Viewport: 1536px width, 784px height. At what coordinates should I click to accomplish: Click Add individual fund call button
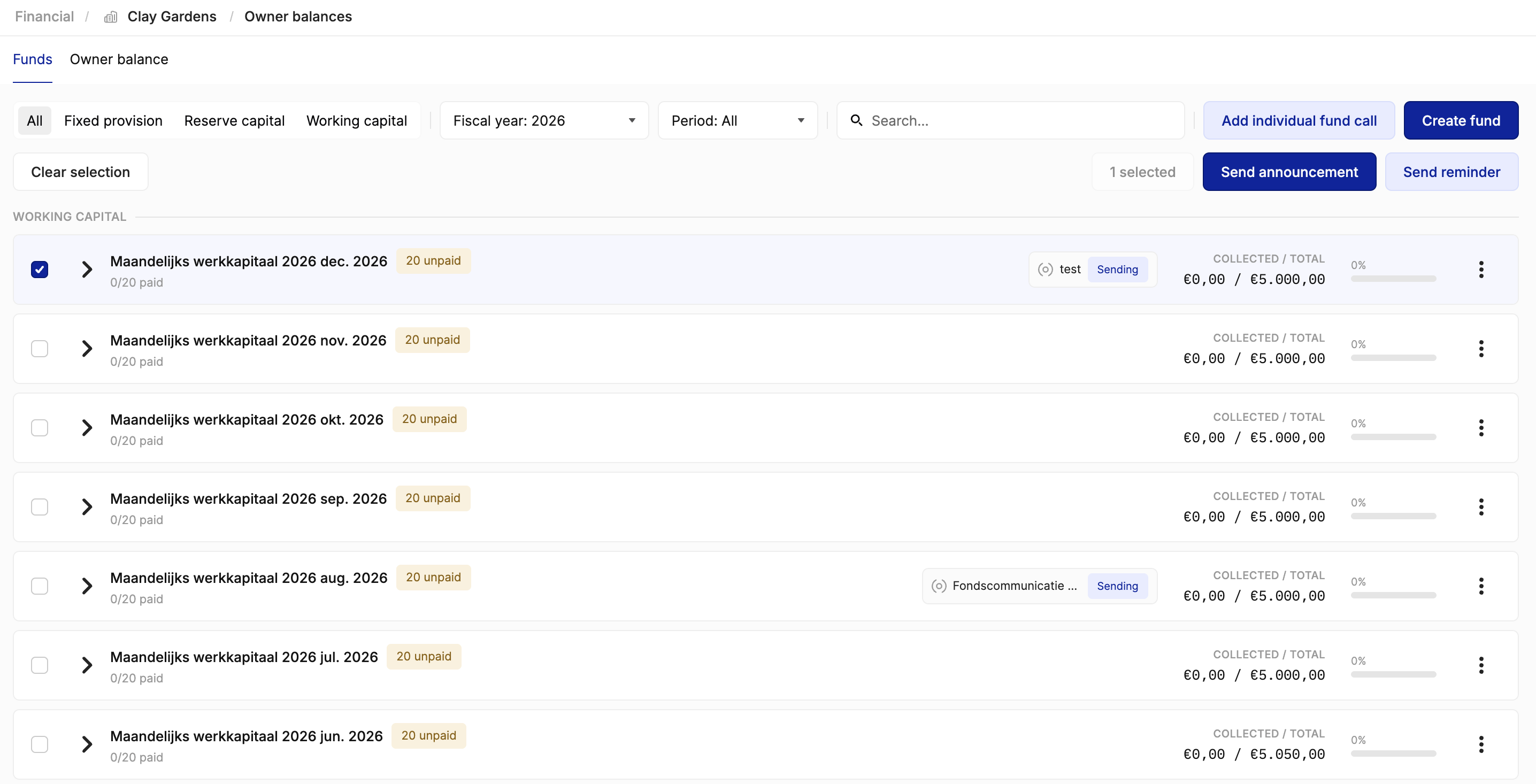click(x=1299, y=120)
